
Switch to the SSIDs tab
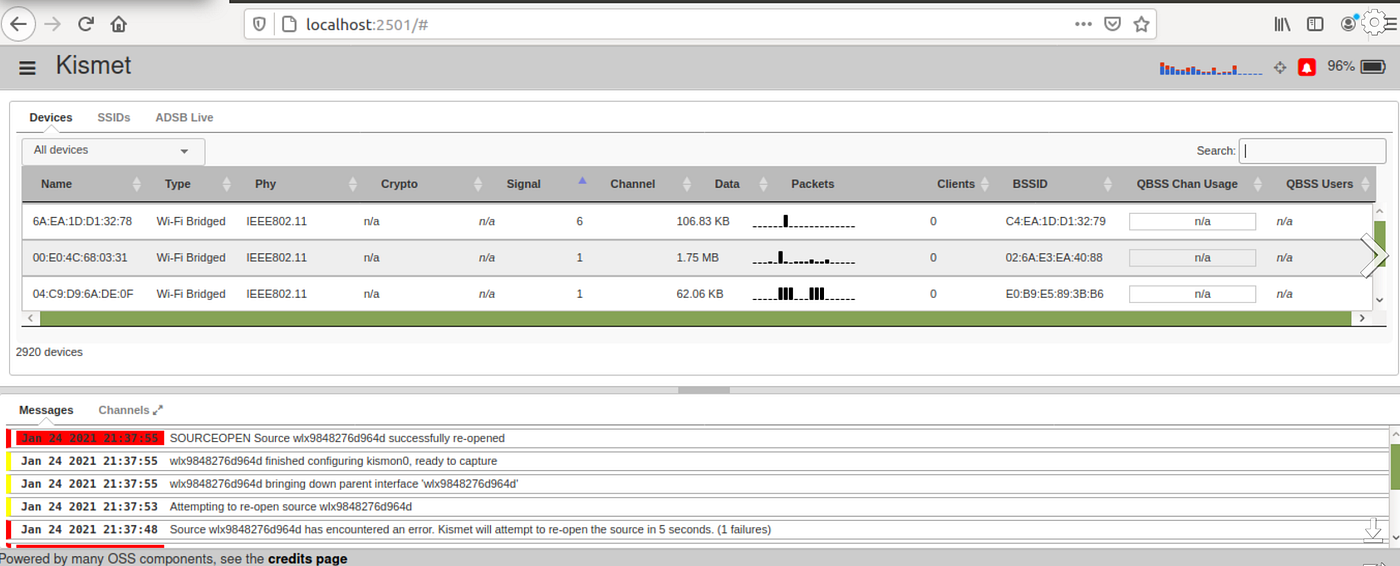pos(114,118)
